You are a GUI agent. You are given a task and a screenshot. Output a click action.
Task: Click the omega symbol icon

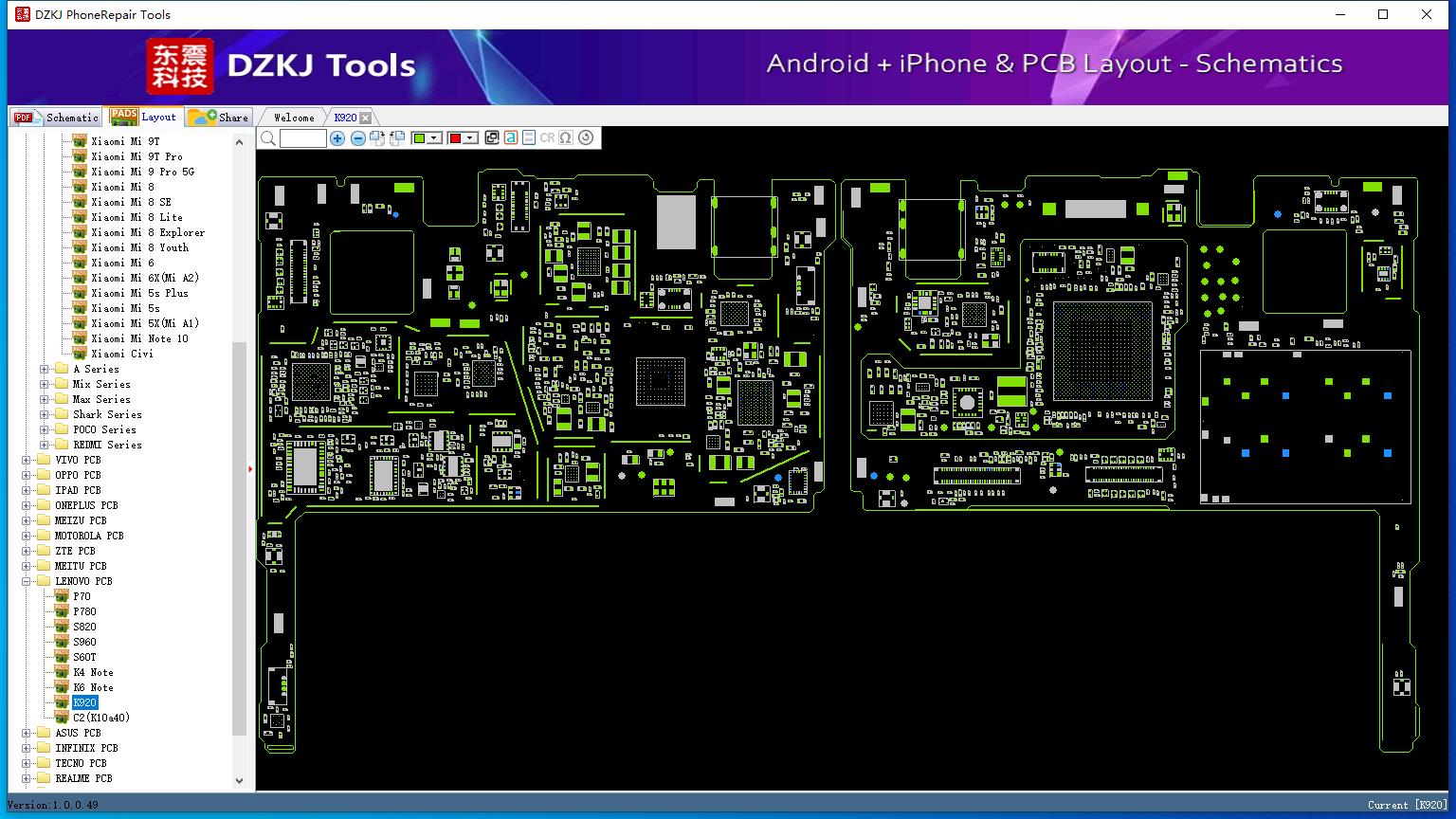pos(566,138)
